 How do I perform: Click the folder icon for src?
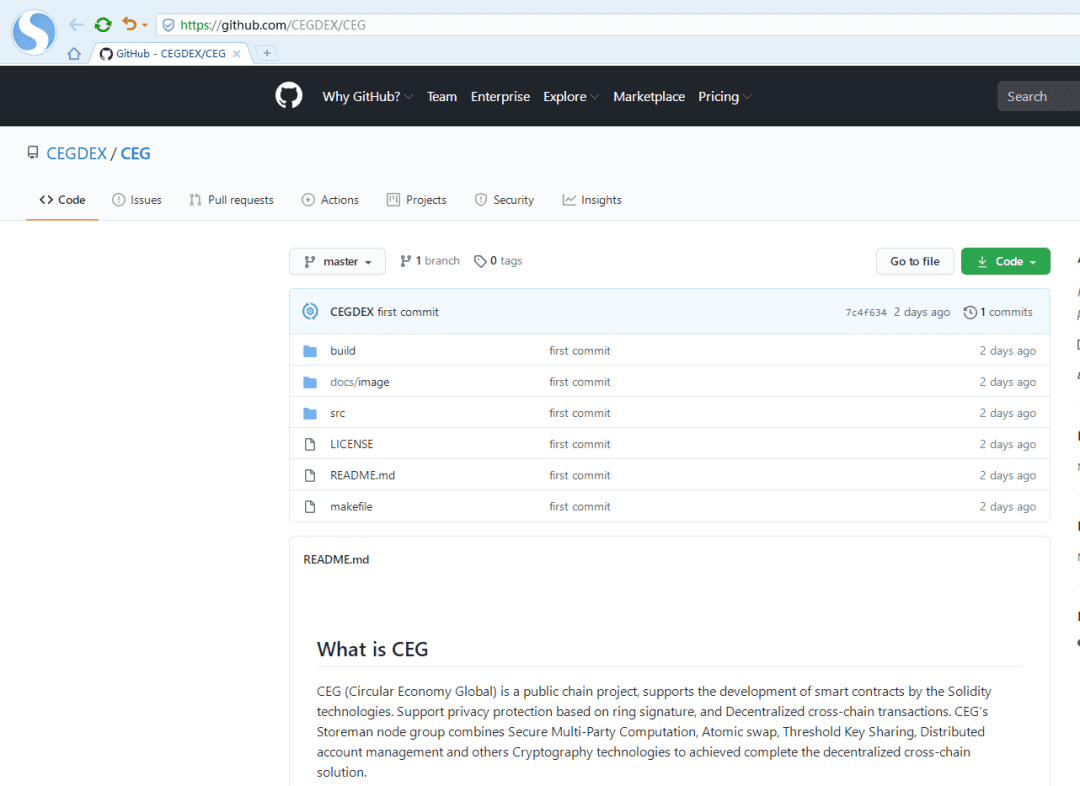(x=310, y=413)
